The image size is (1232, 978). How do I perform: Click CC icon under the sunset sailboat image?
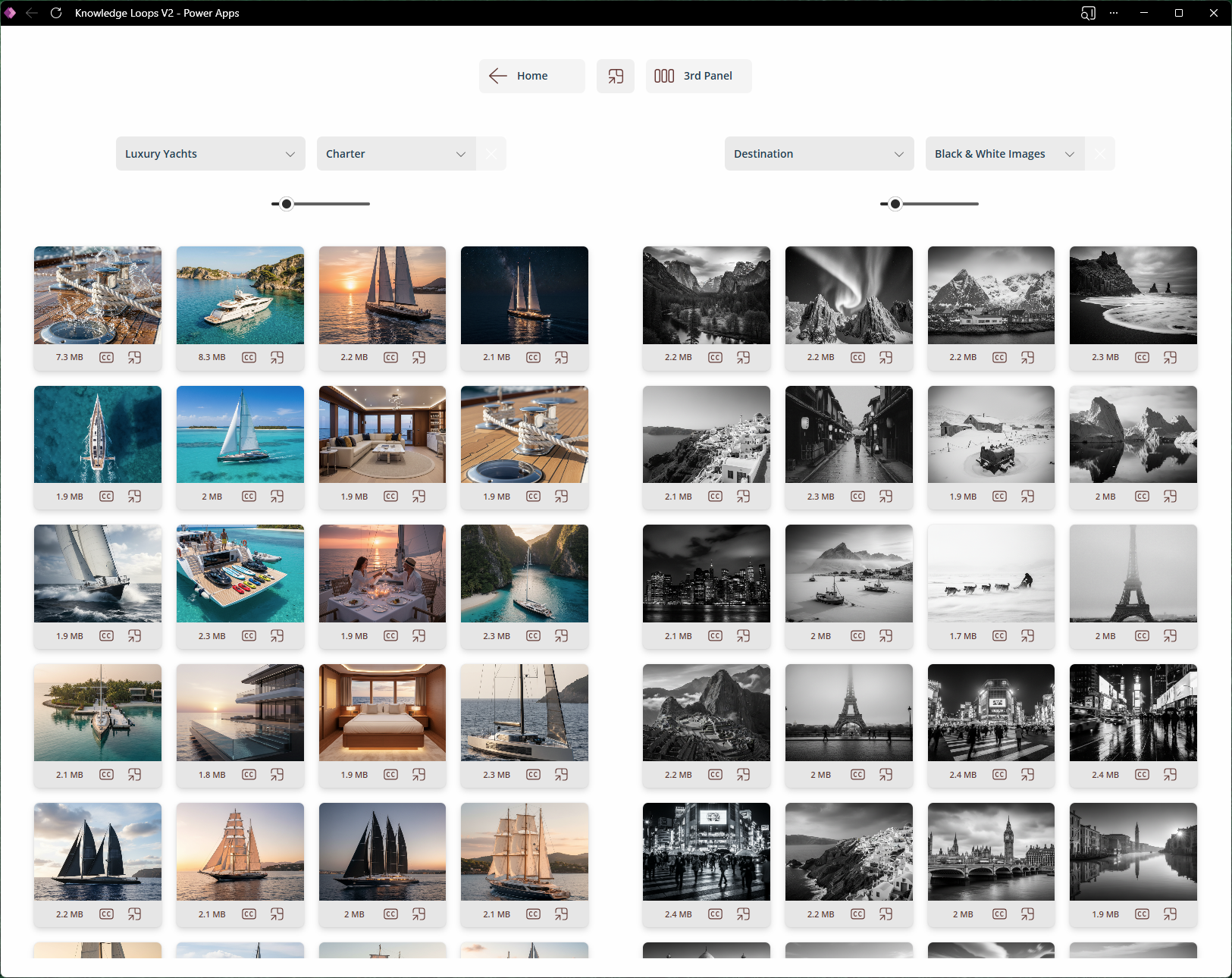pyautogui.click(x=390, y=357)
